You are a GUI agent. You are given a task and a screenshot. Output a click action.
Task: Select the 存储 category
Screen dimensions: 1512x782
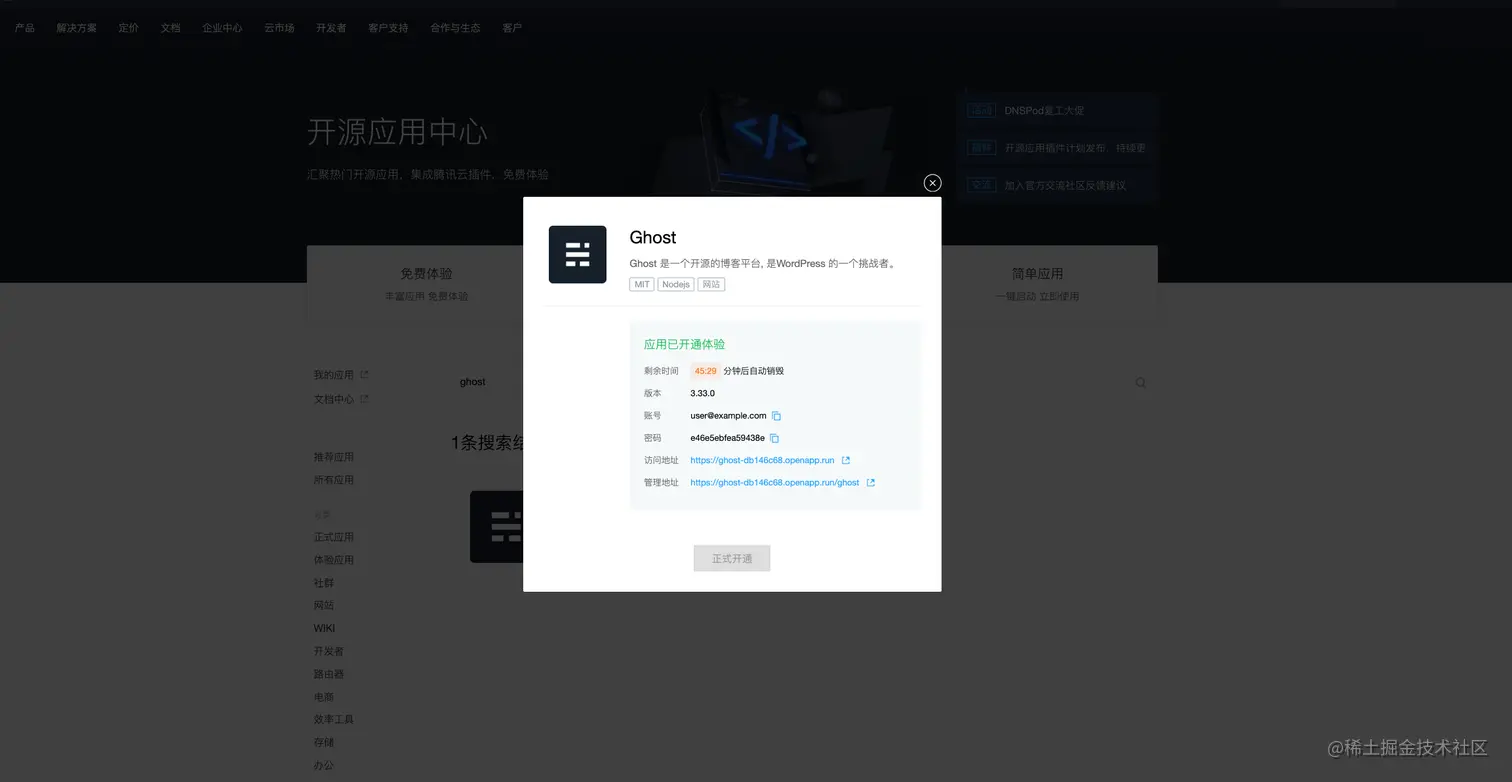click(x=324, y=743)
